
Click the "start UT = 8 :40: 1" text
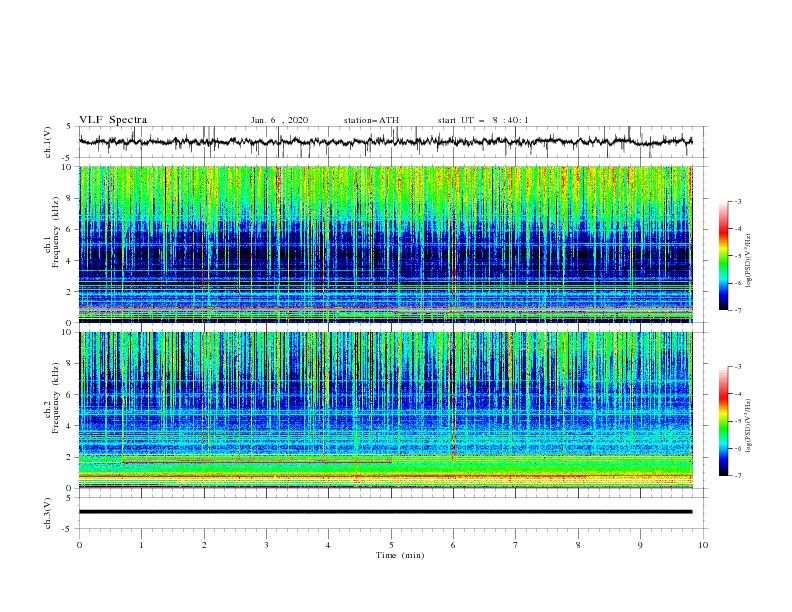pyautogui.click(x=483, y=120)
